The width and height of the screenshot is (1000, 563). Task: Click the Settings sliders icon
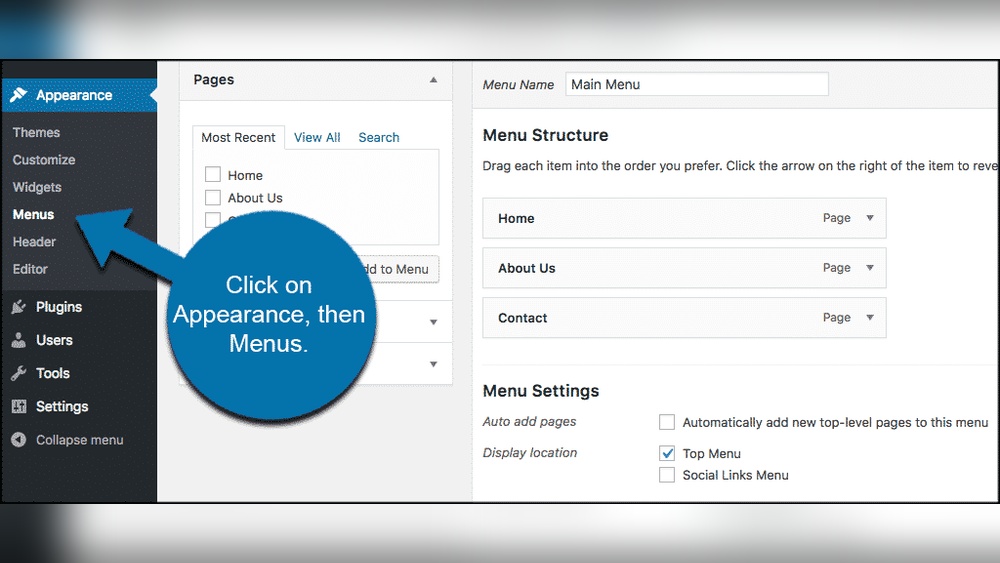pyautogui.click(x=19, y=406)
